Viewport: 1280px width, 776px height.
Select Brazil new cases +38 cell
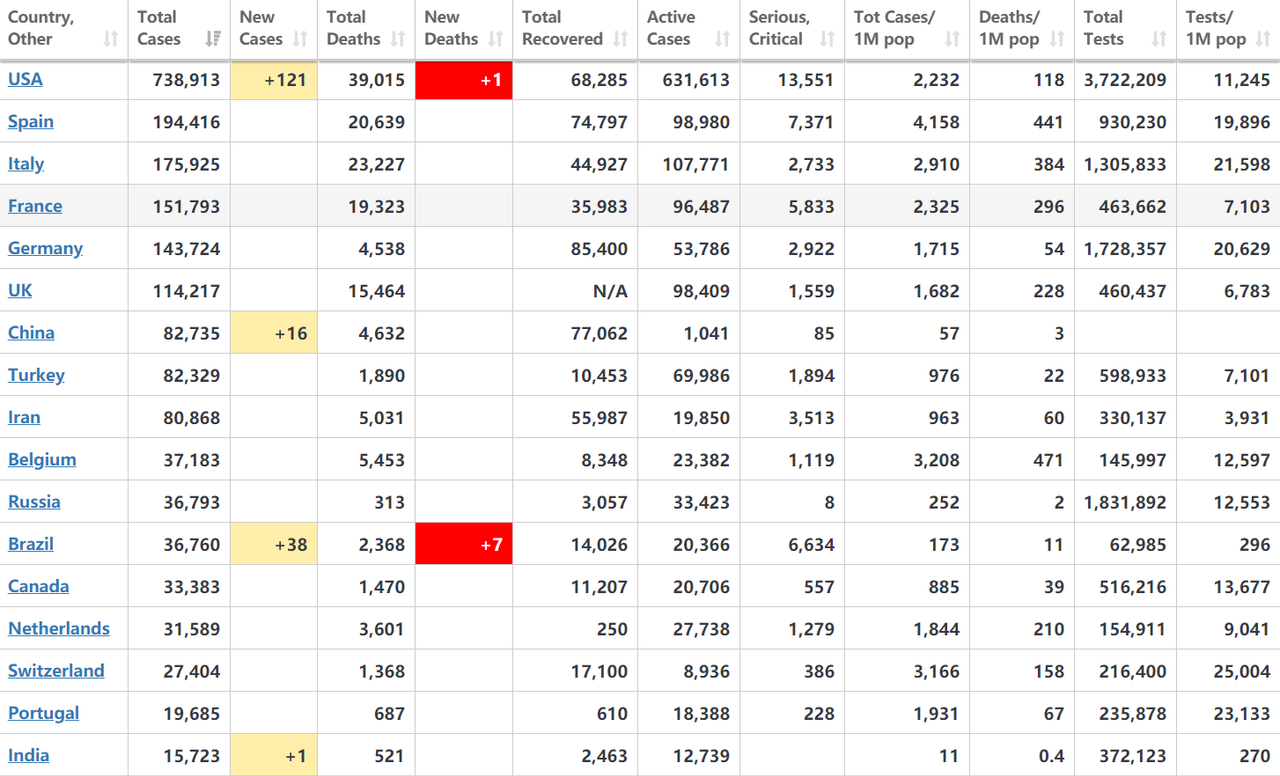click(274, 544)
